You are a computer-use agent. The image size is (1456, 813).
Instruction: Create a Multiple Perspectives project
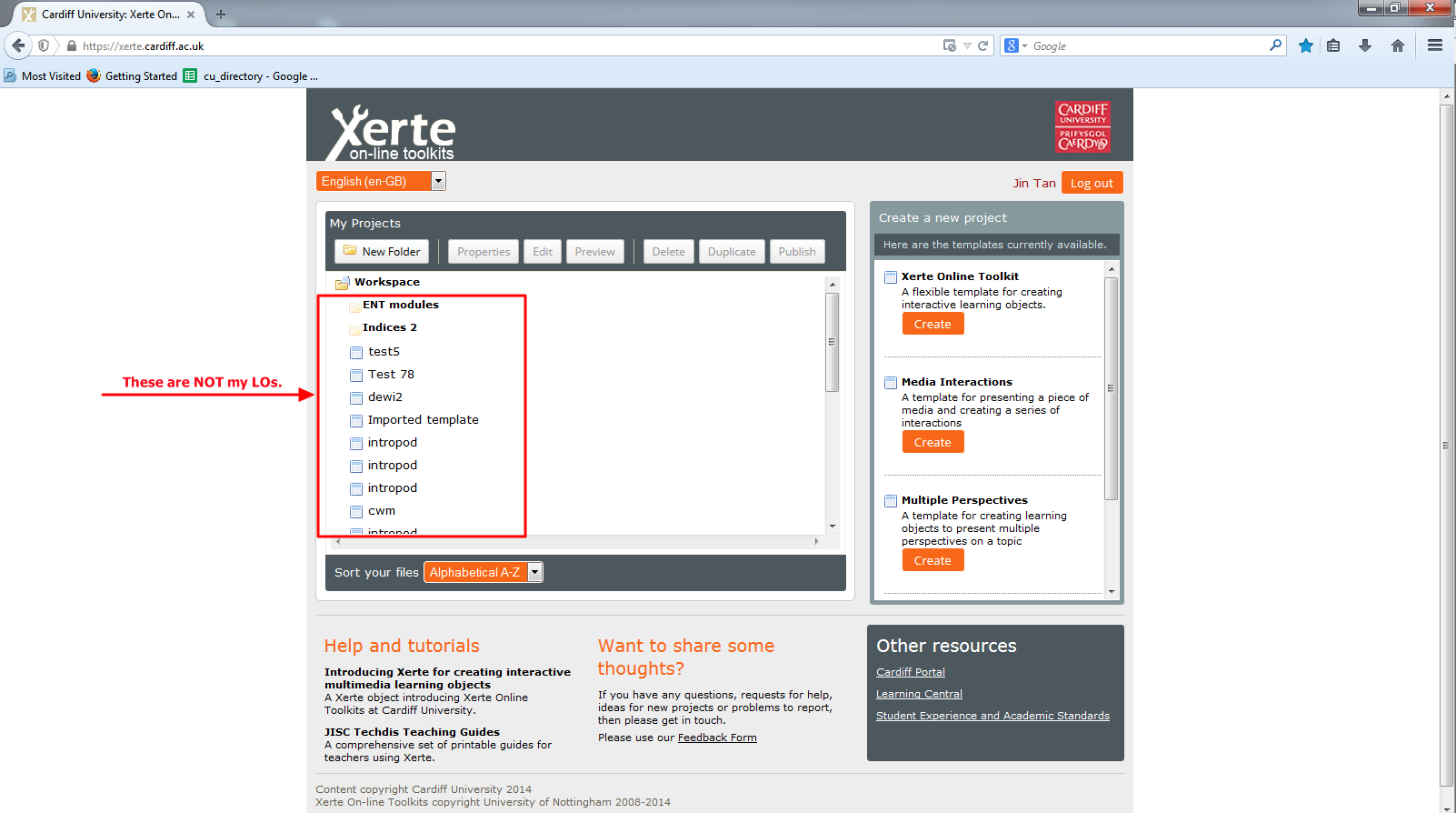click(x=932, y=560)
